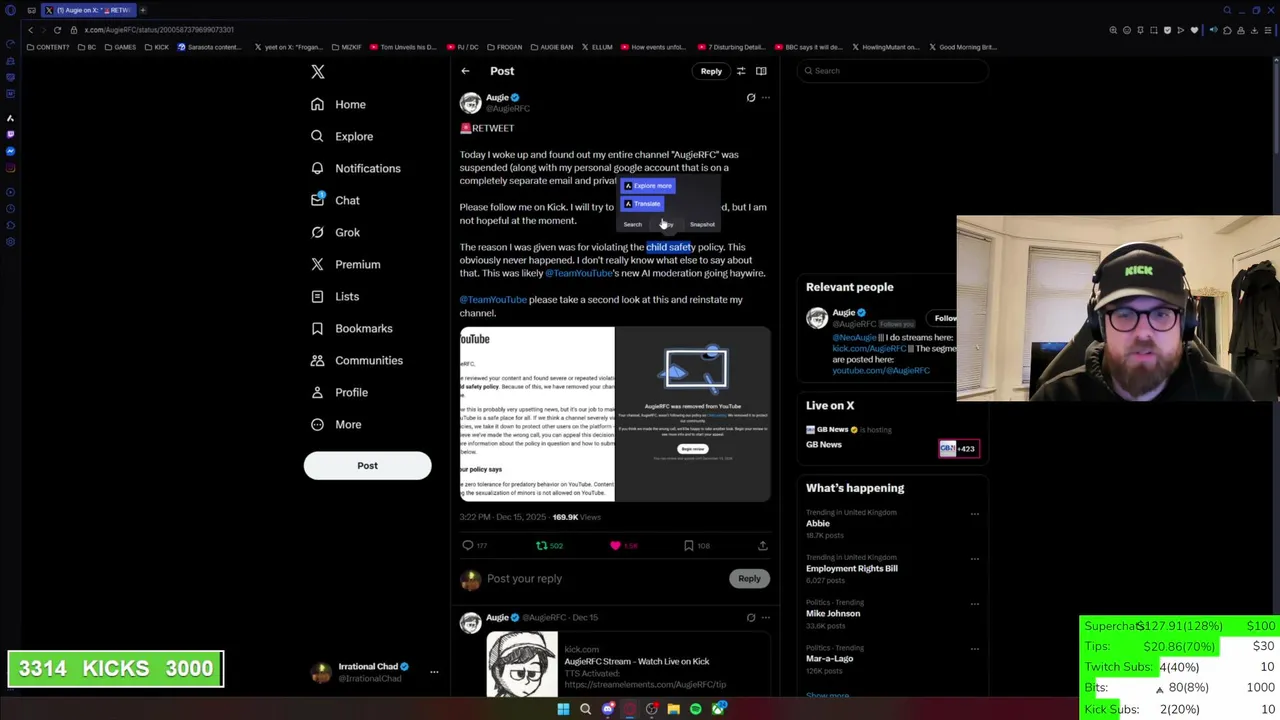Click the browser address bar URL
Viewport: 1280px width, 720px height.
[159, 30]
